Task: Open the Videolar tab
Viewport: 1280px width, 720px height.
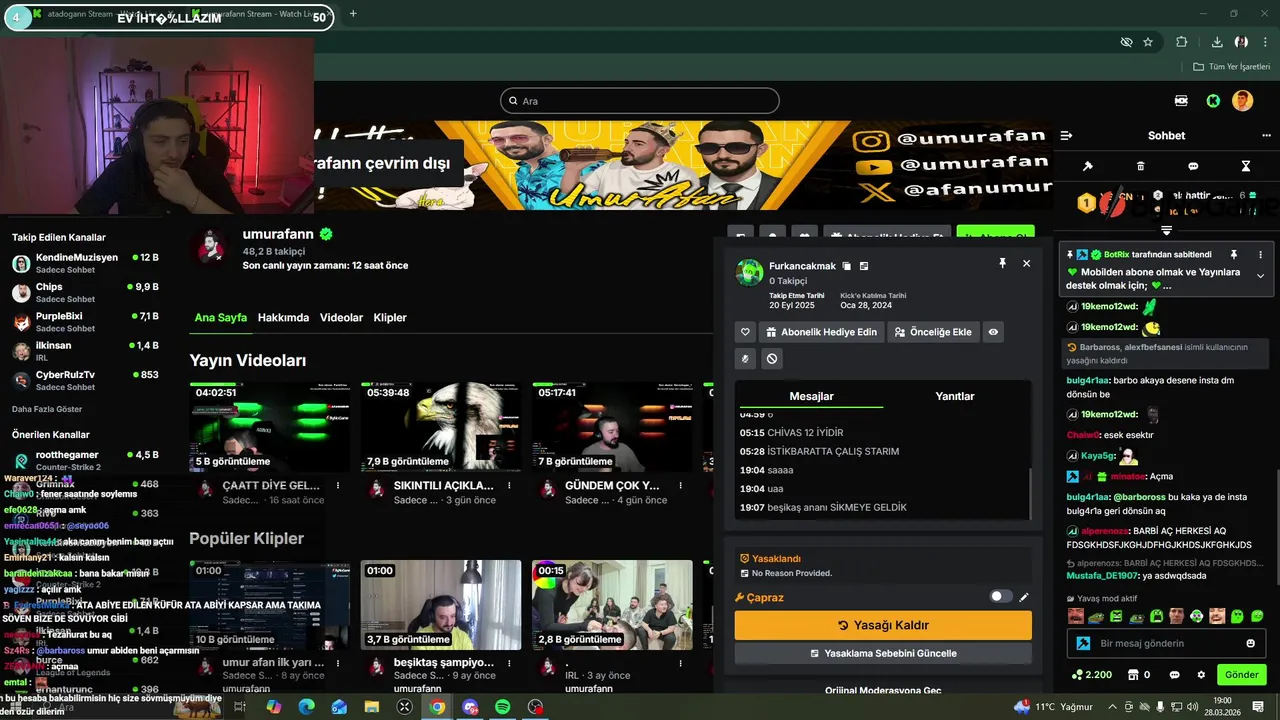Action: (x=341, y=318)
